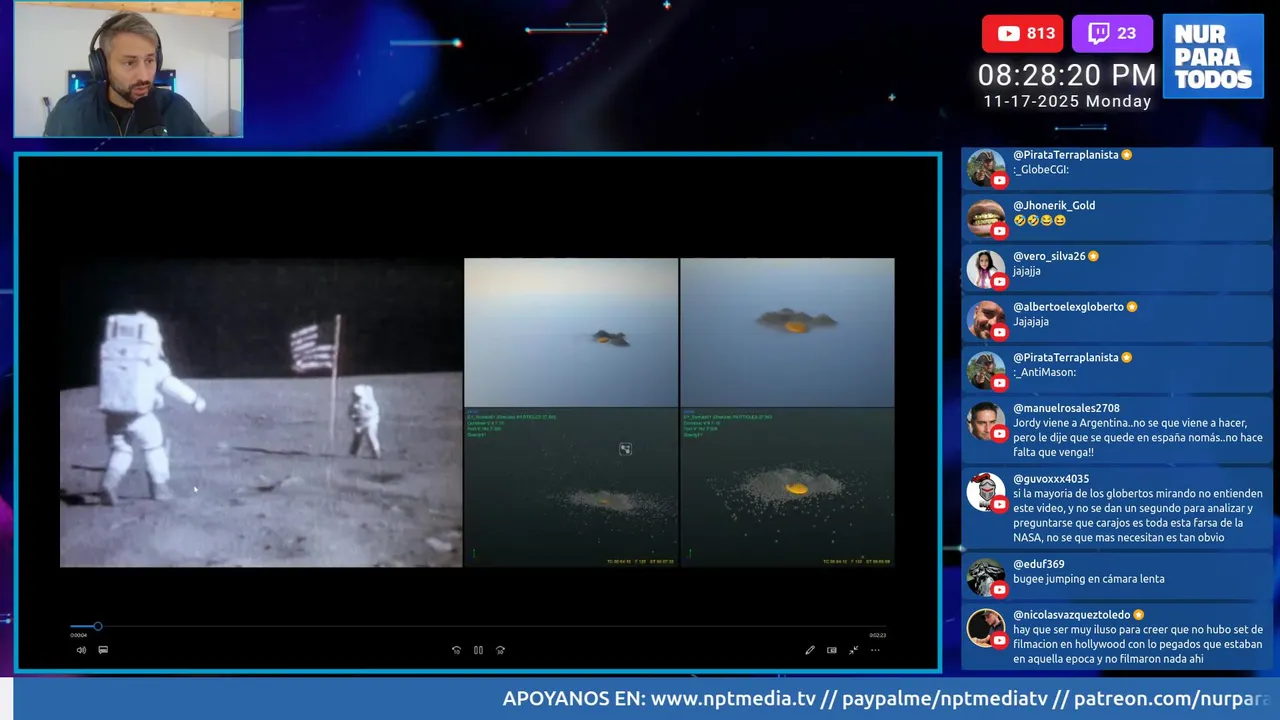The image size is (1280, 720).
Task: Click the date 11-17-2025 Monday
Action: [x=1067, y=102]
